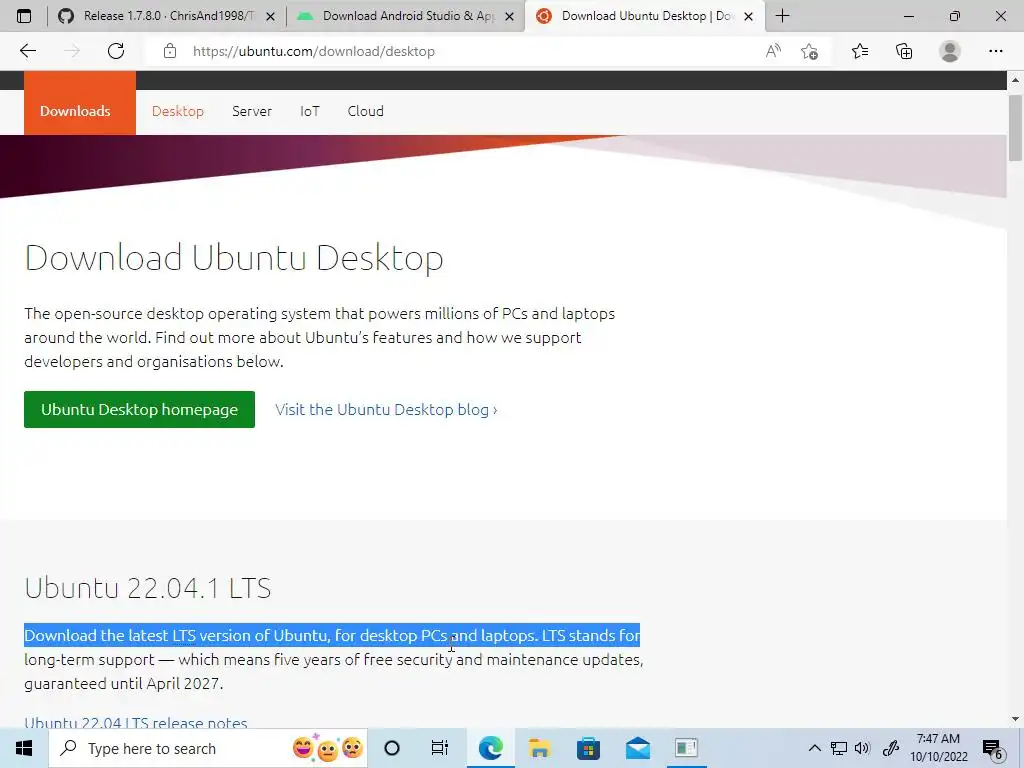
Task: Open the Downloads section header
Action: tap(80, 103)
